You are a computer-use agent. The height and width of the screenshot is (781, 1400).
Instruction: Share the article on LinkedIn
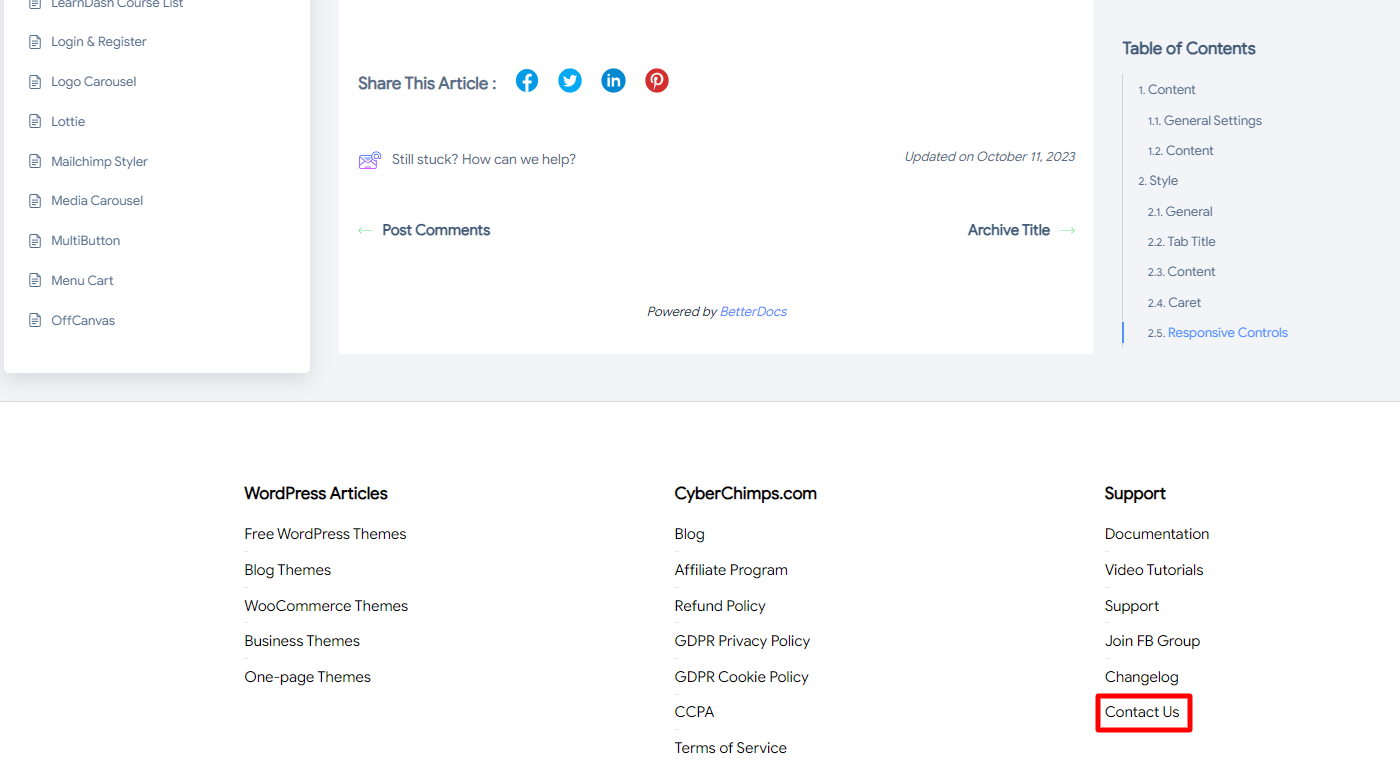point(613,80)
